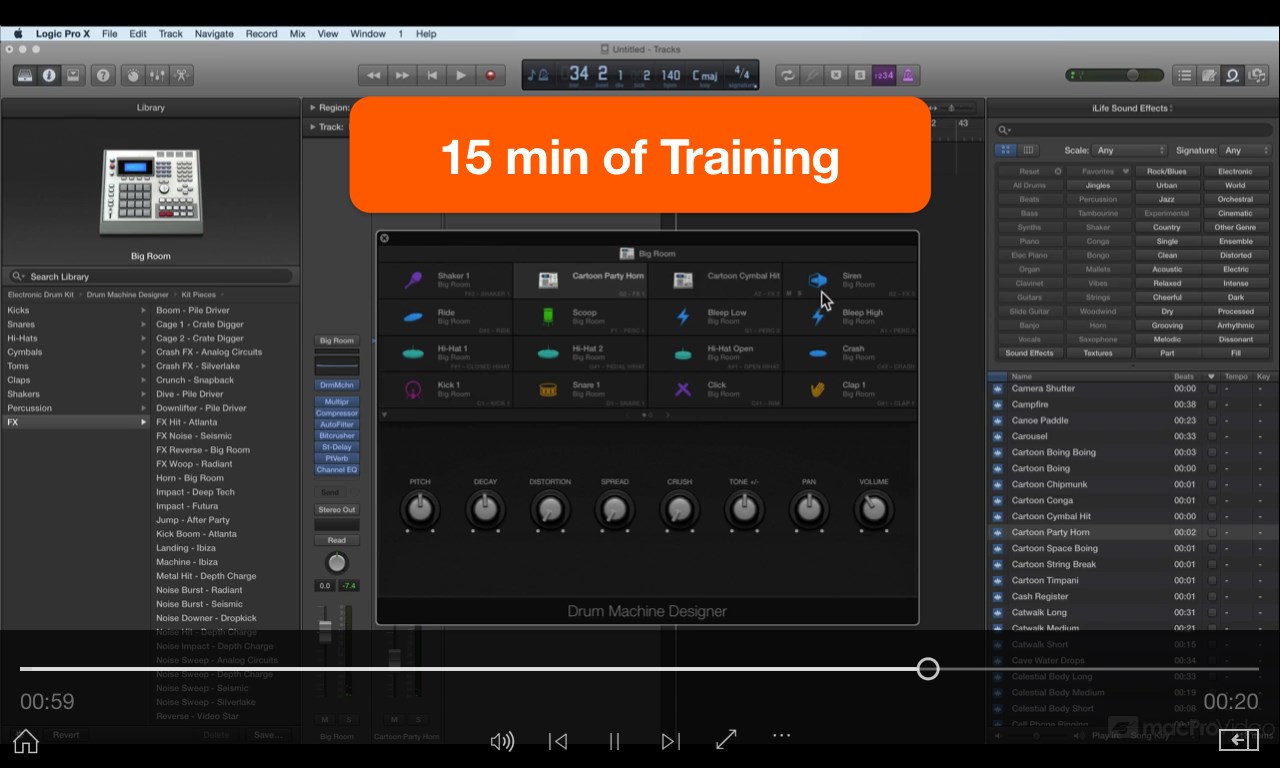The image size is (1280, 768).
Task: Mute the Siren pad with M
Action: click(x=789, y=294)
